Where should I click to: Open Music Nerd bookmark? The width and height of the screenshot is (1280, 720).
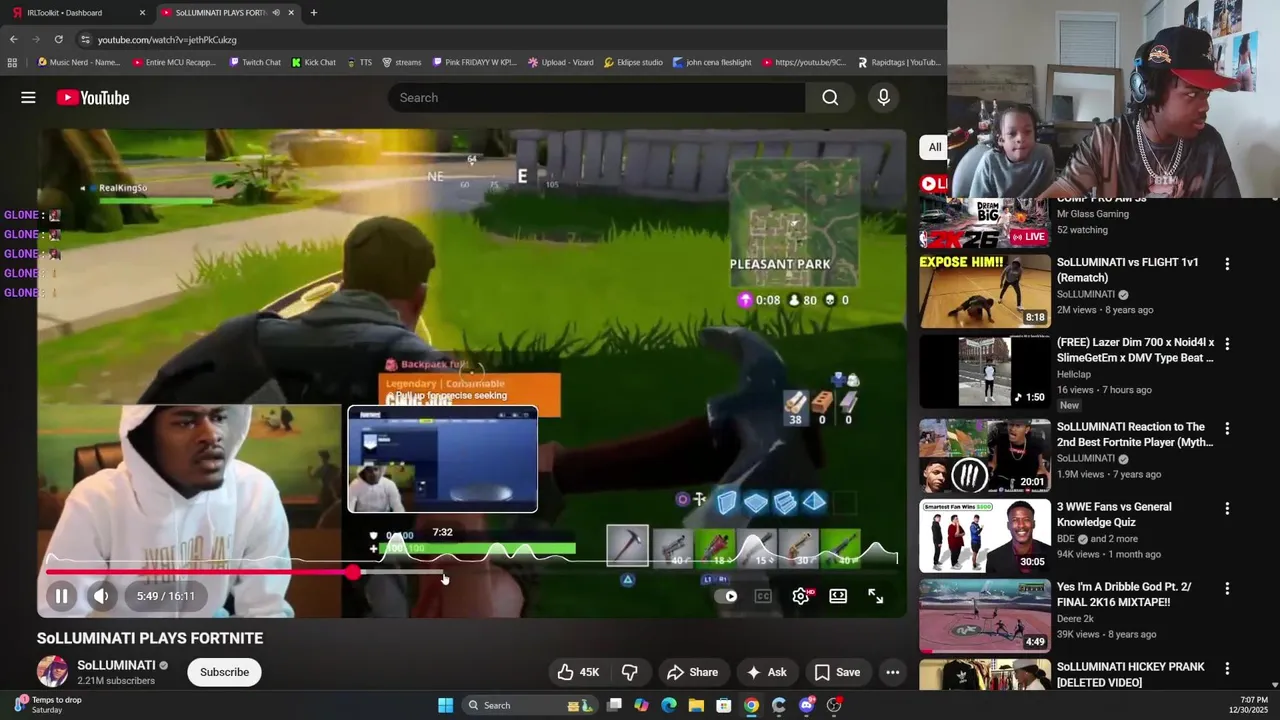(79, 62)
